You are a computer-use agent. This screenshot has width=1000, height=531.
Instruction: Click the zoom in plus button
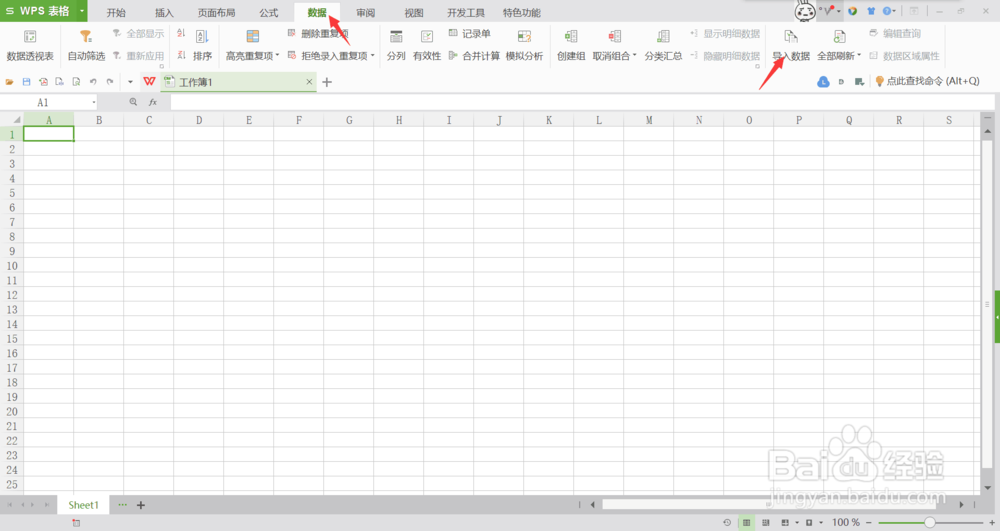(992, 522)
